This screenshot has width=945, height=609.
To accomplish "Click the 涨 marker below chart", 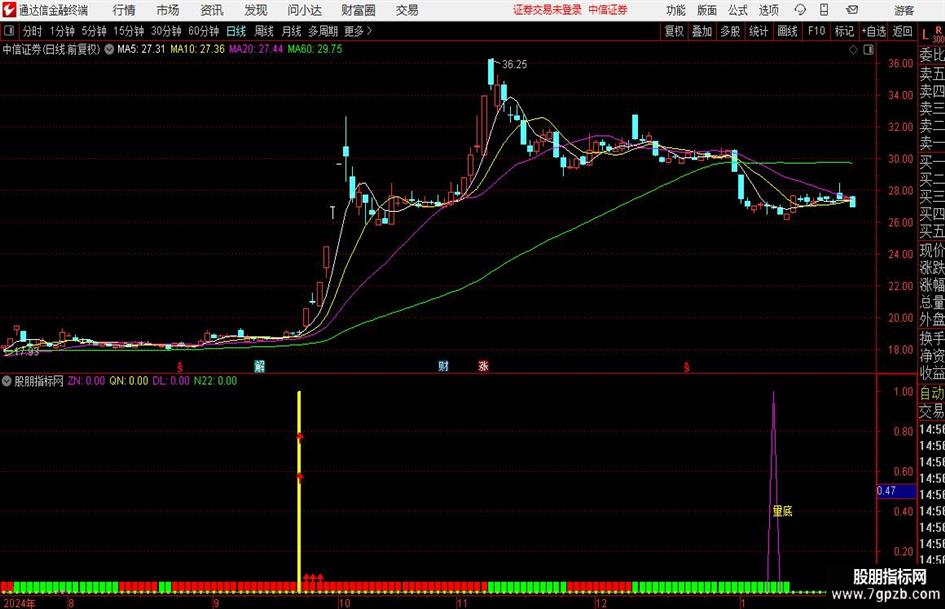I will (x=483, y=366).
